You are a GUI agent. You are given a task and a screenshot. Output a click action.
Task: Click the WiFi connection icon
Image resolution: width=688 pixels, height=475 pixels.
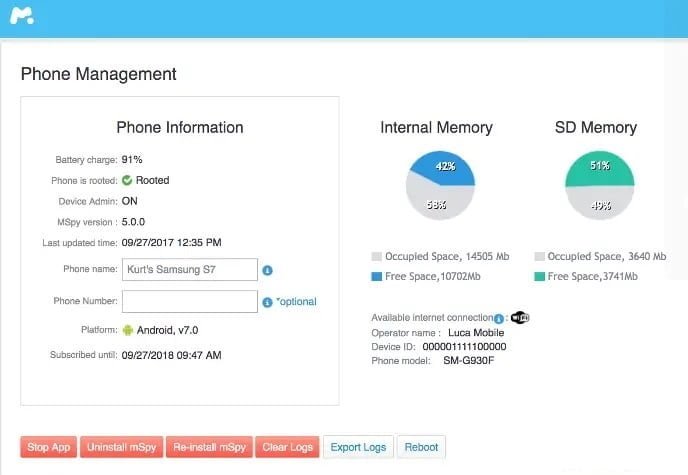(520, 317)
